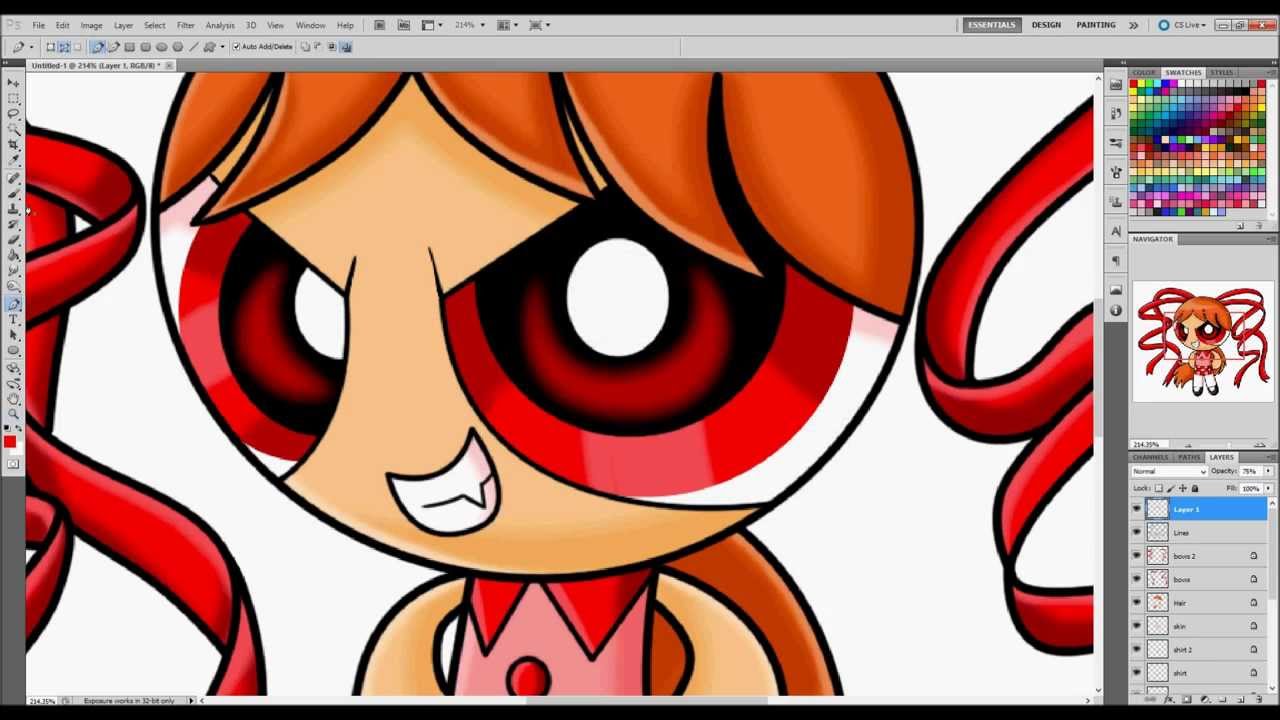Choose the Rectangle shape option
Viewport: 1280px width, 720px height.
coord(129,46)
